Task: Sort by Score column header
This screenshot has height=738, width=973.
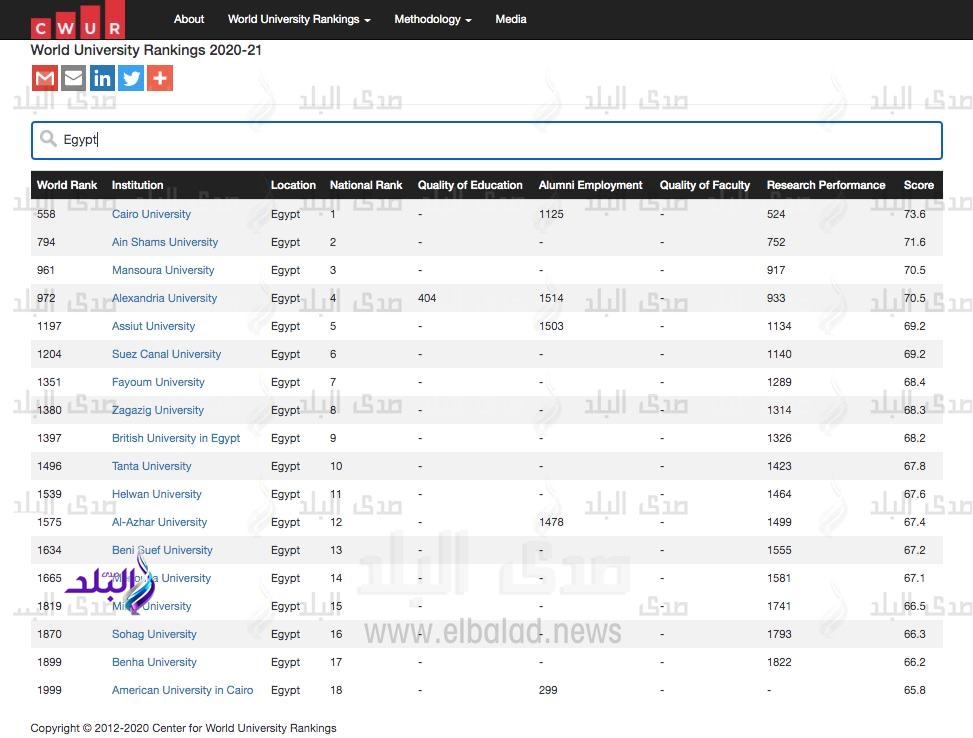Action: (x=918, y=185)
